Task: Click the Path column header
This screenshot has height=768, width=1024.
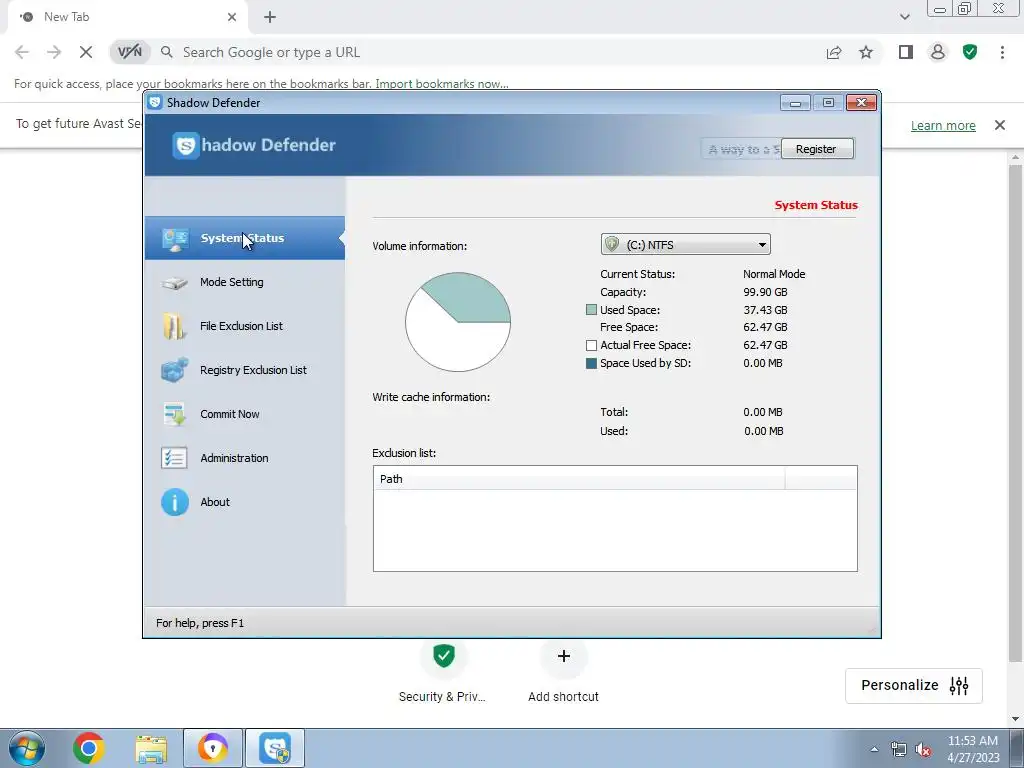Action: coord(579,479)
